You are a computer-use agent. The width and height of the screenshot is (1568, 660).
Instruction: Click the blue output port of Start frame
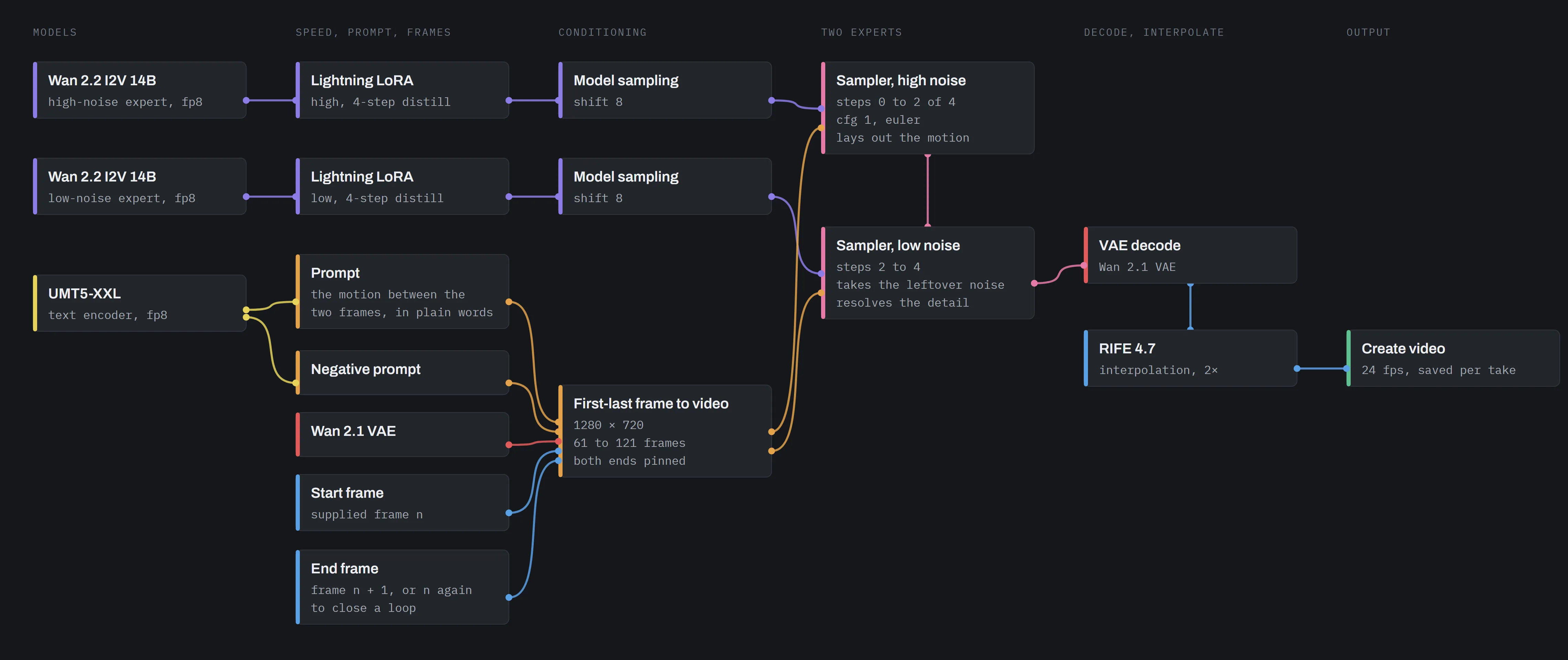(509, 513)
